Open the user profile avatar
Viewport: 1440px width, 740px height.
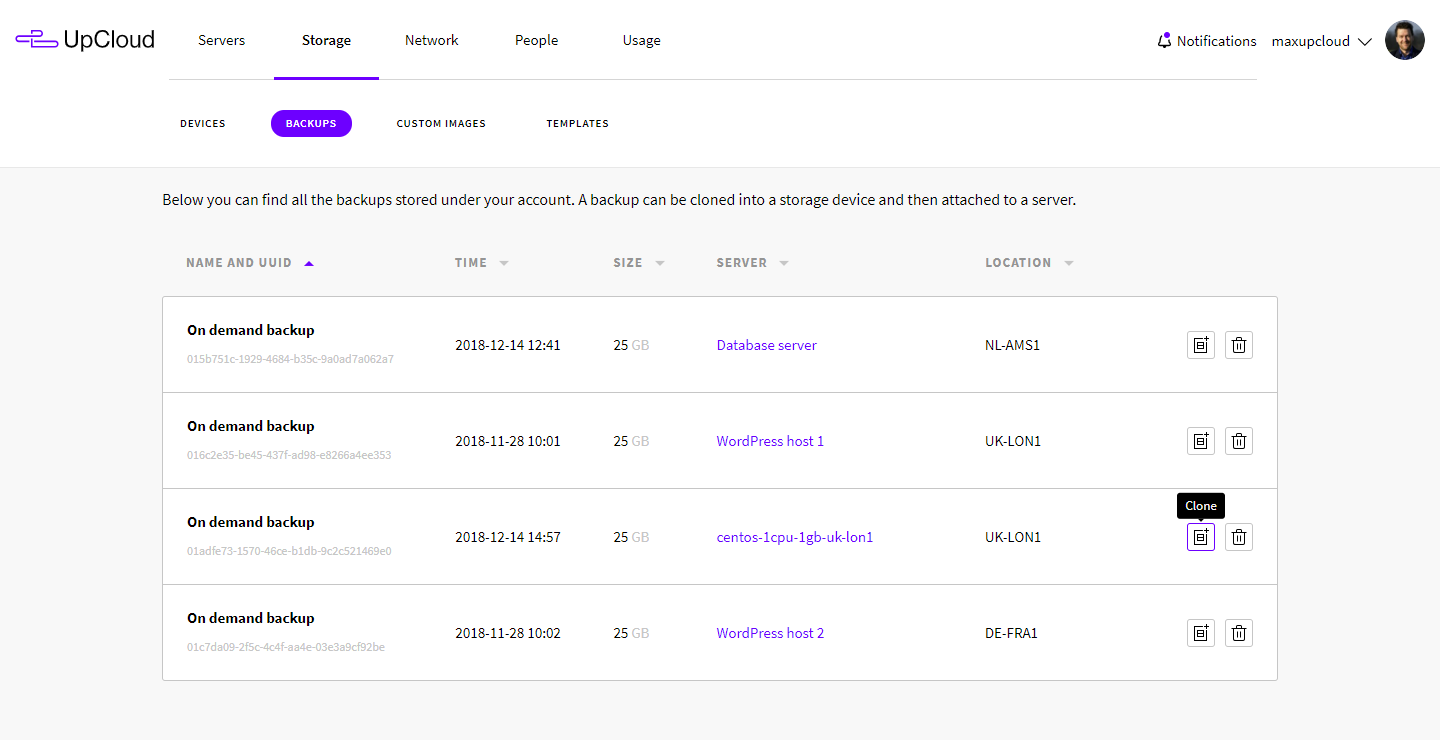point(1404,40)
